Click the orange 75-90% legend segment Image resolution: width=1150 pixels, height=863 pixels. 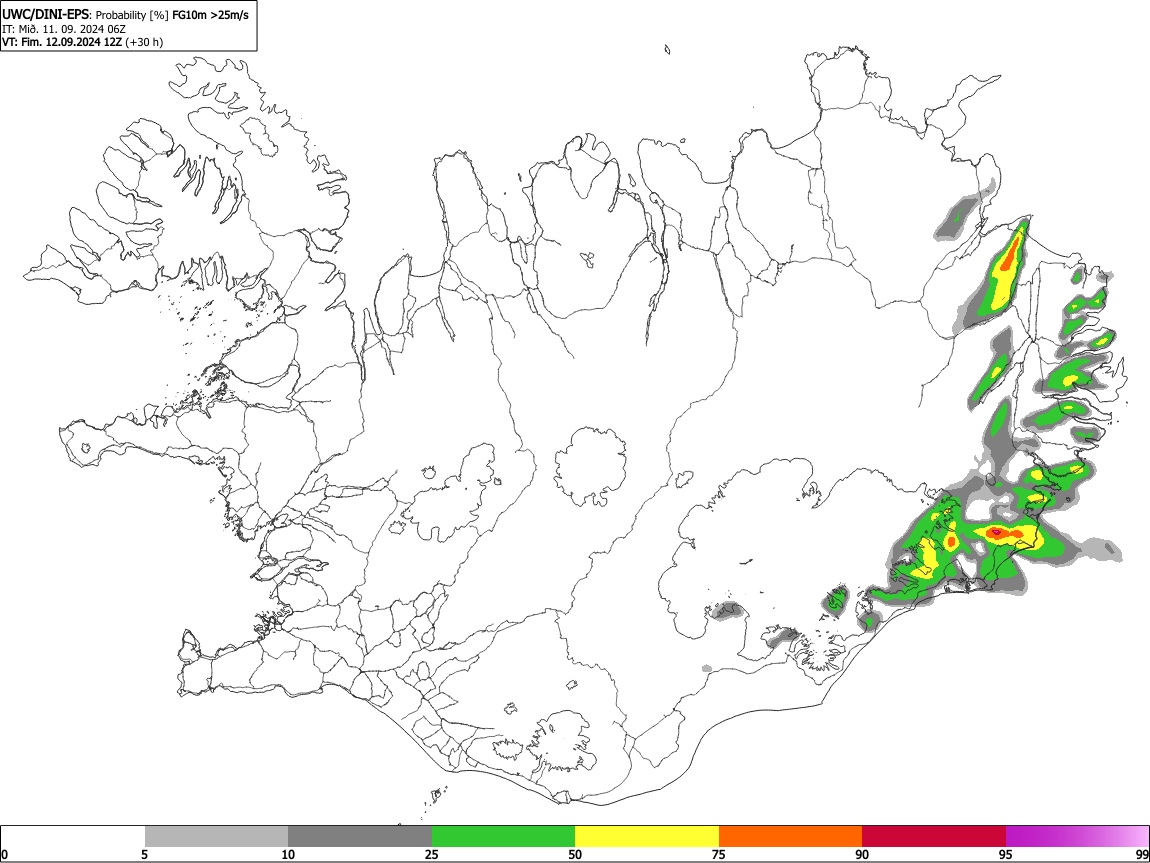point(791,837)
